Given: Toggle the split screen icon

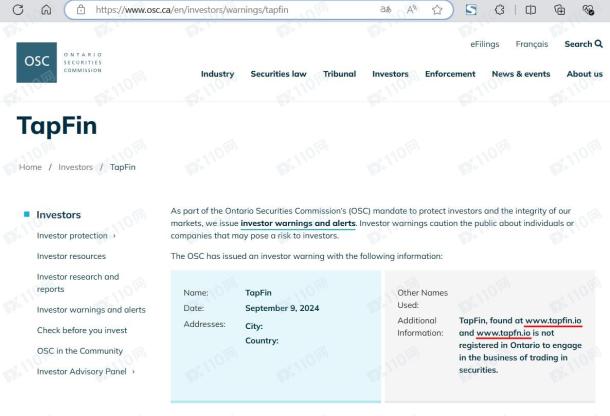Looking at the screenshot, I should [531, 10].
